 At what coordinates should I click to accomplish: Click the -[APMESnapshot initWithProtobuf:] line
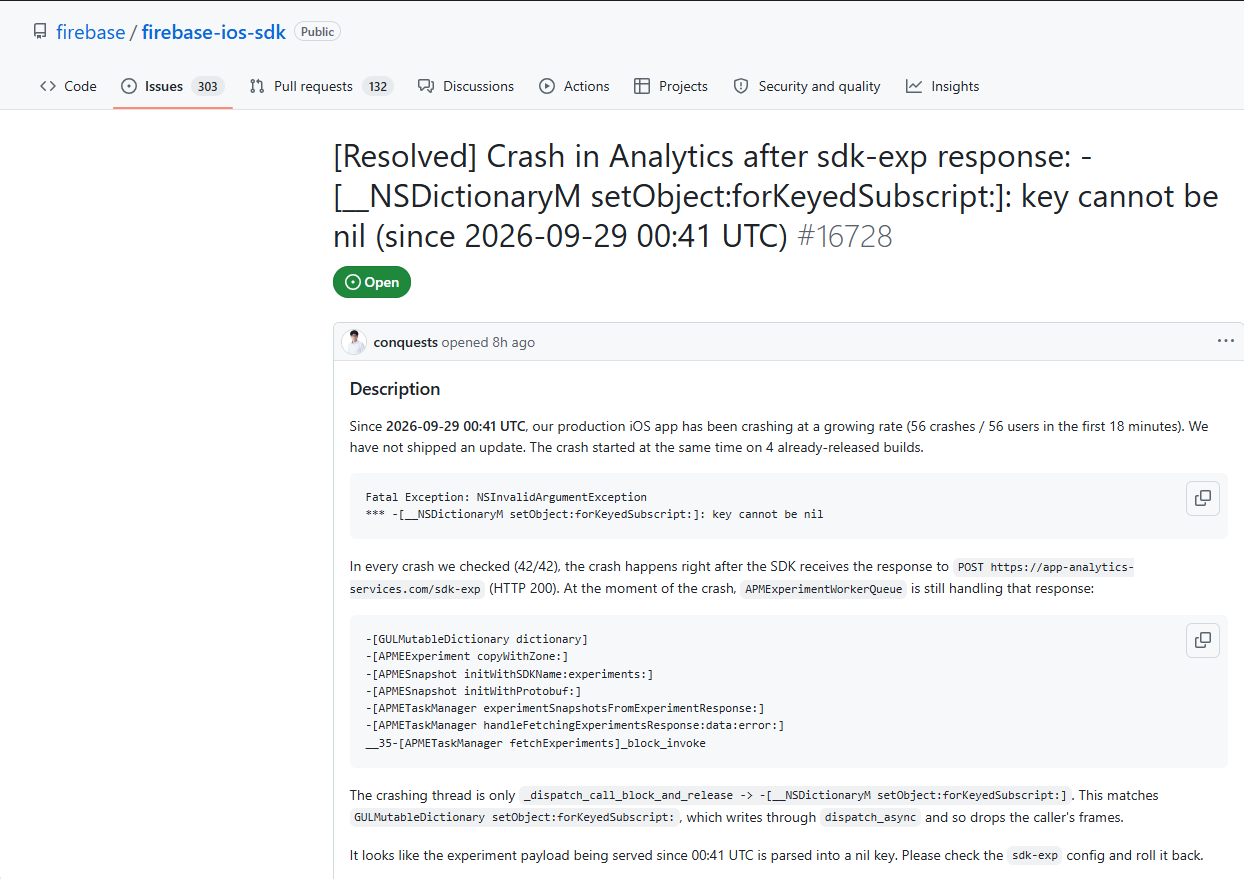coord(473,691)
